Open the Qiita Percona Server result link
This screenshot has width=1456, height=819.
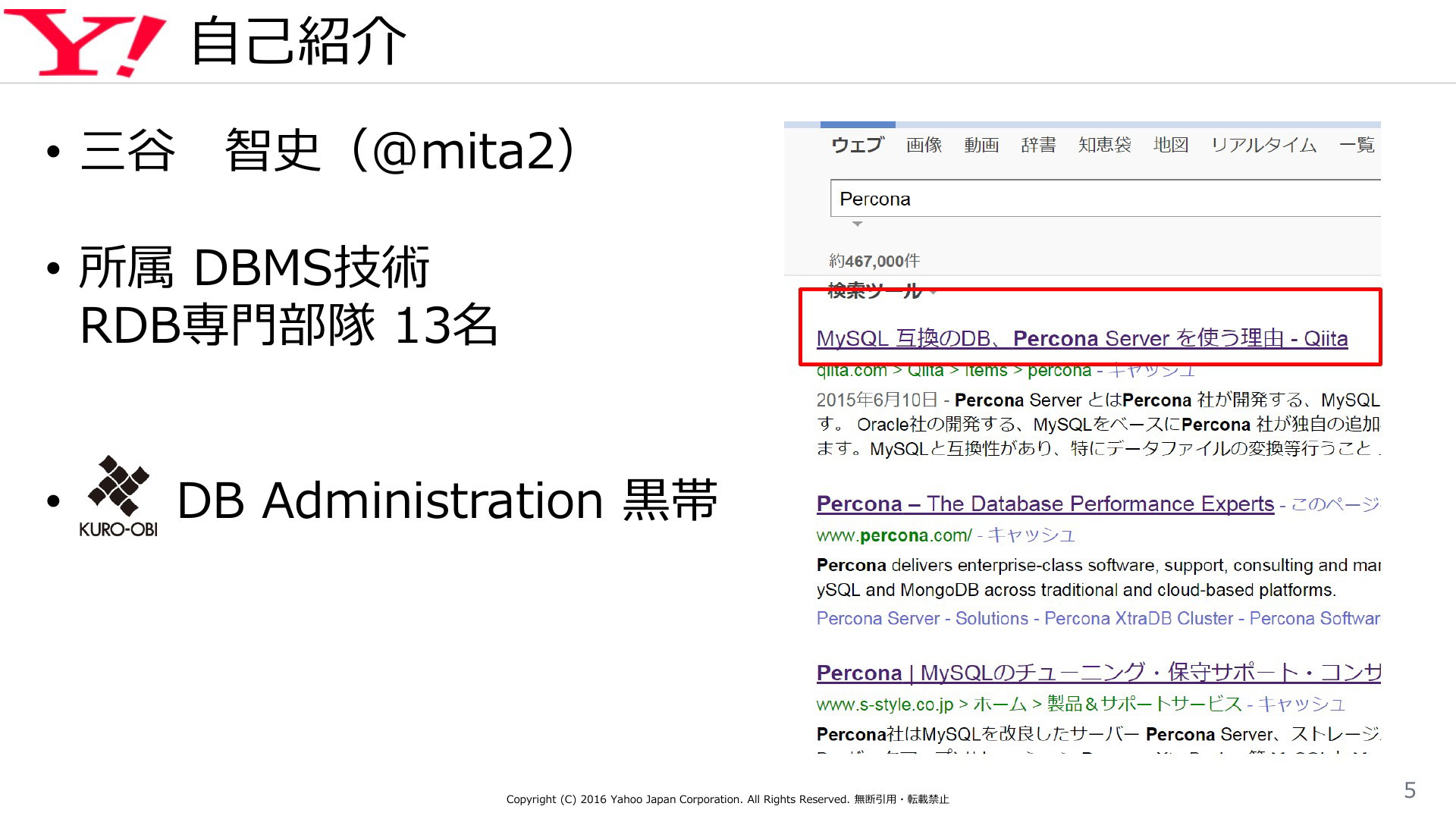pyautogui.click(x=1082, y=338)
